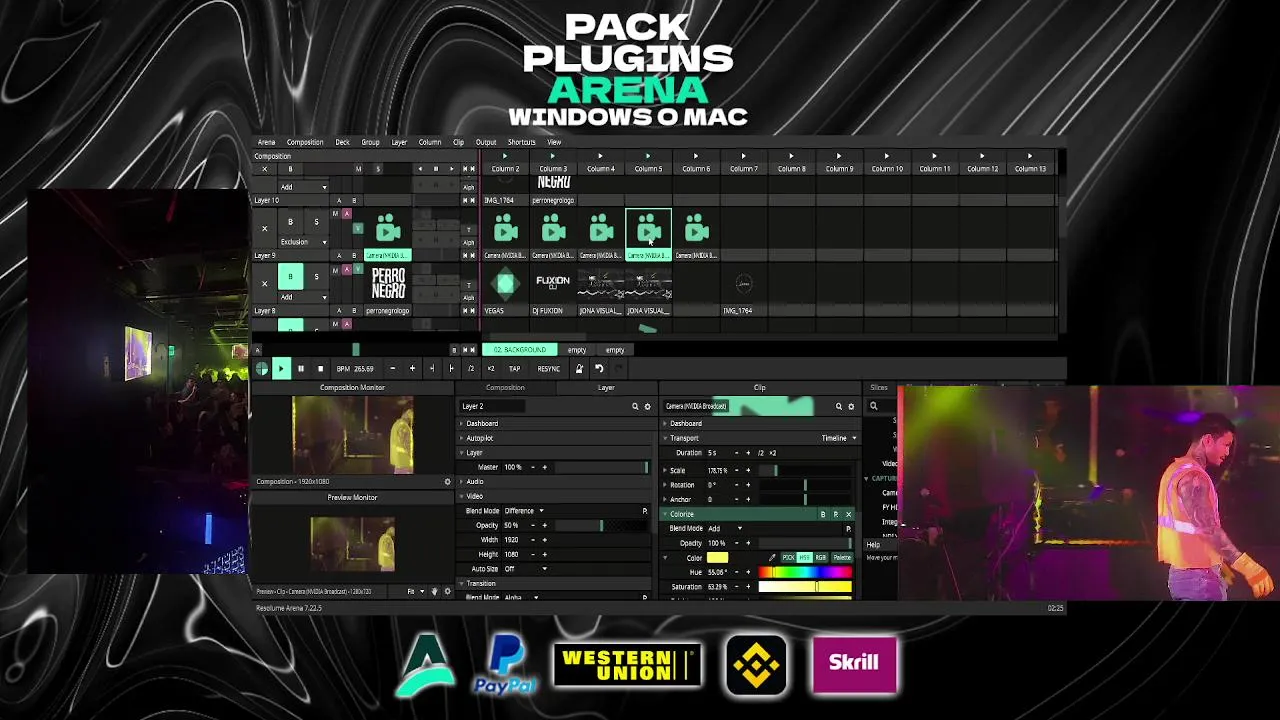Open Colorize Blend Mode Add dropdown
The image size is (1280, 720).
[725, 529]
